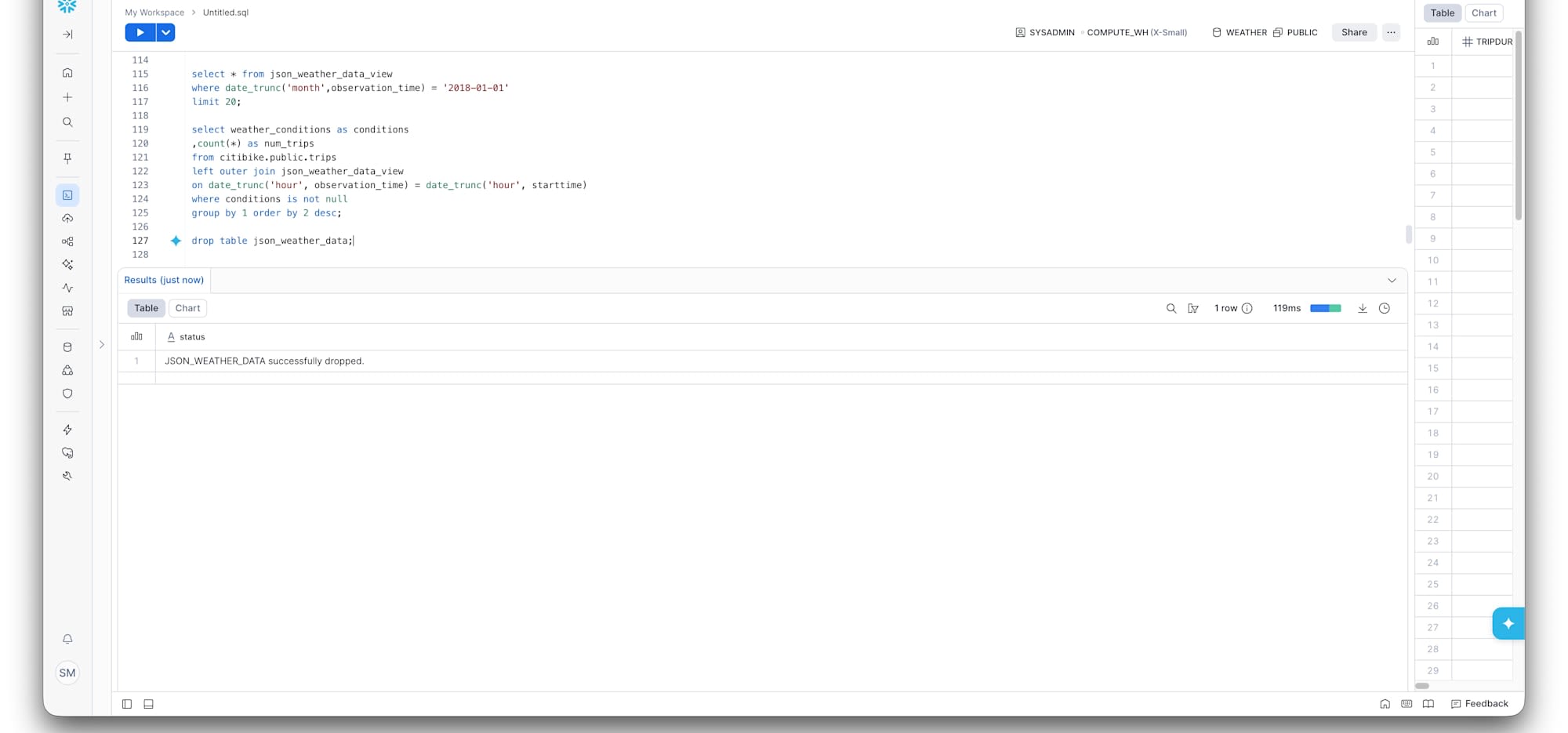Image resolution: width=1568 pixels, height=733 pixels.
Task: Click 'where conditions is not null' line
Action: [x=270, y=199]
